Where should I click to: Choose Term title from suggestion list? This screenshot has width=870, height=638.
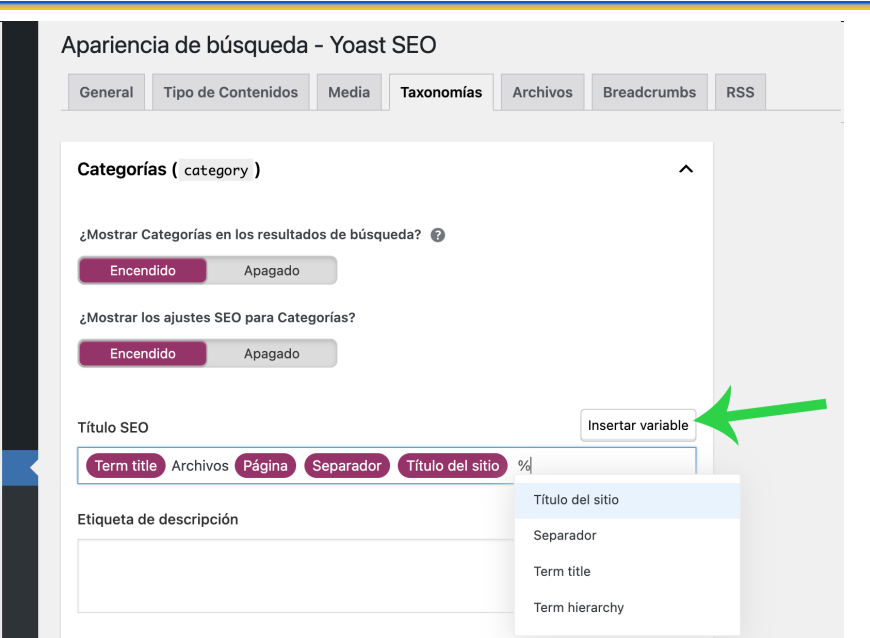[x=628, y=572]
